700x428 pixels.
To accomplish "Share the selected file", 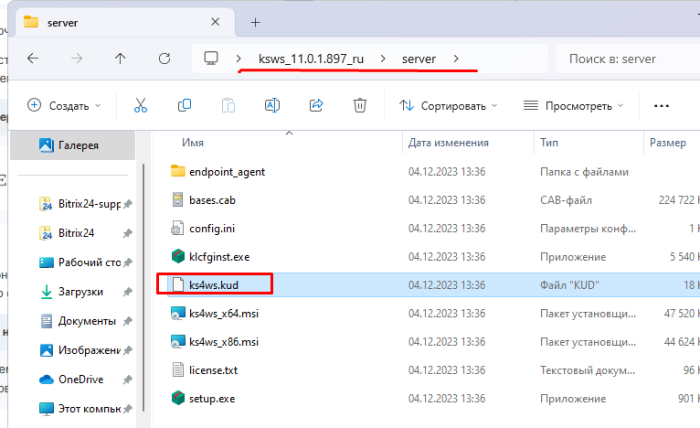I will tap(316, 105).
